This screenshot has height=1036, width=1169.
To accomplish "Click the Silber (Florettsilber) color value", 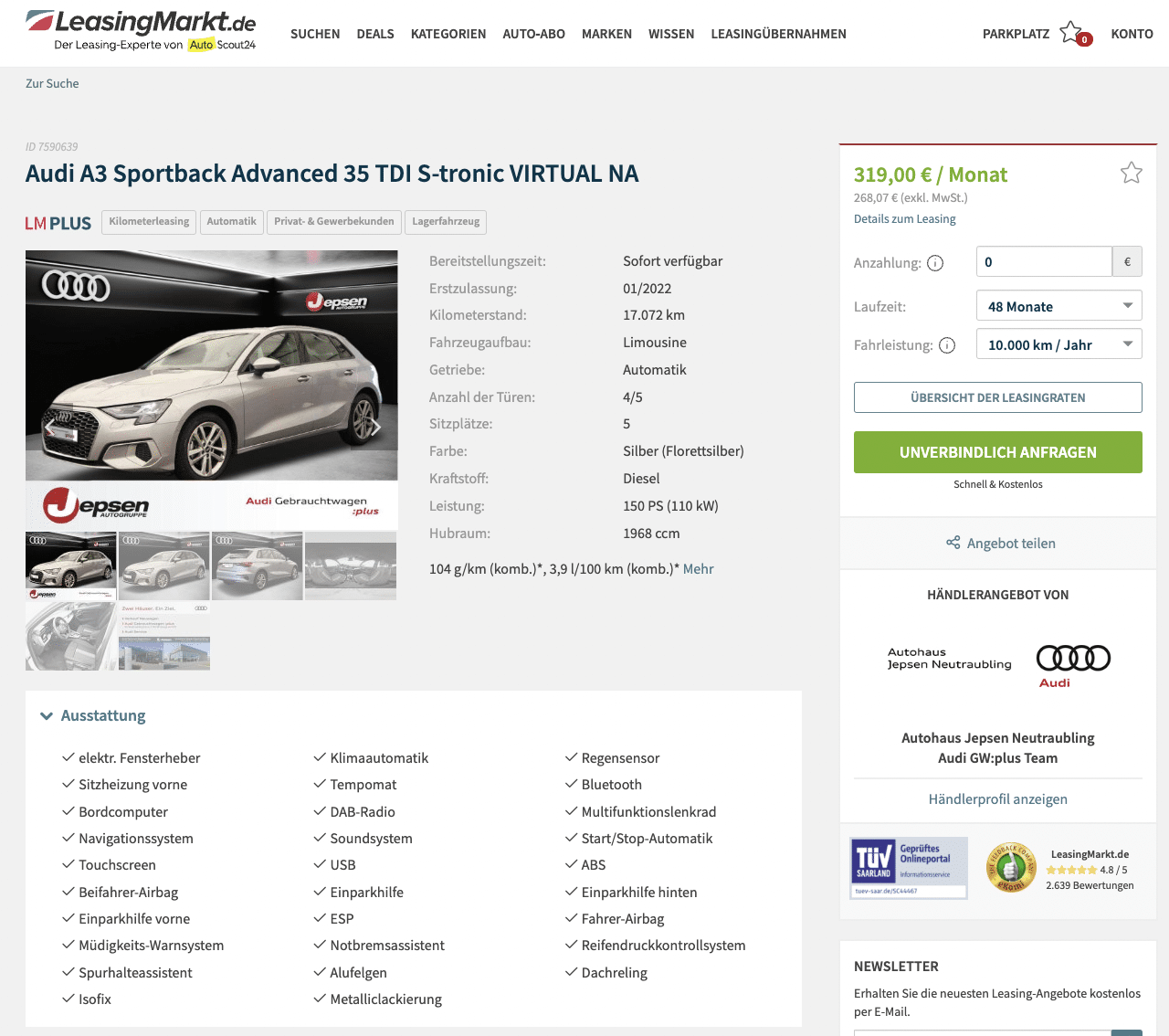I will [683, 451].
